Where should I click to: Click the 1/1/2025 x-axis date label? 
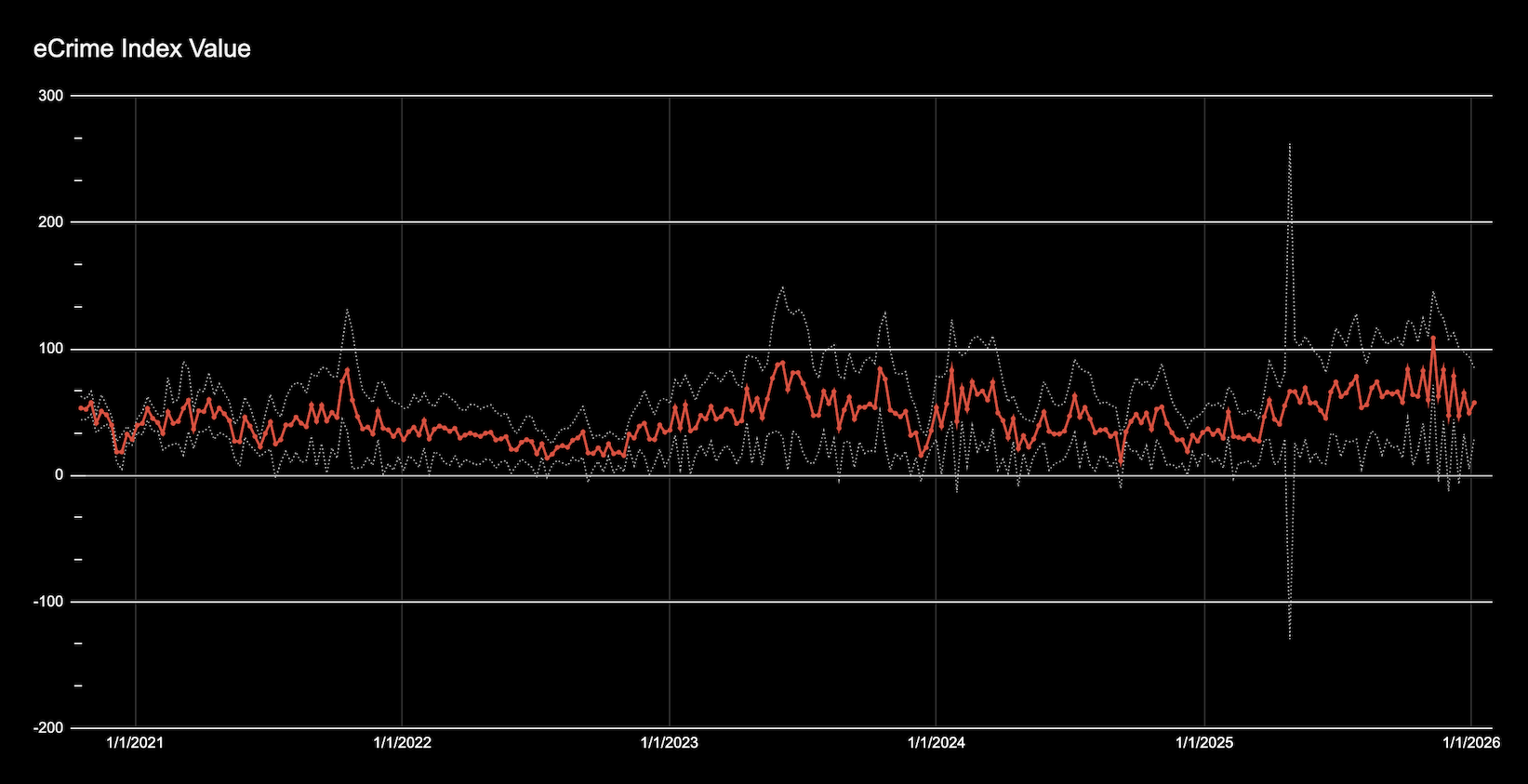(1203, 742)
